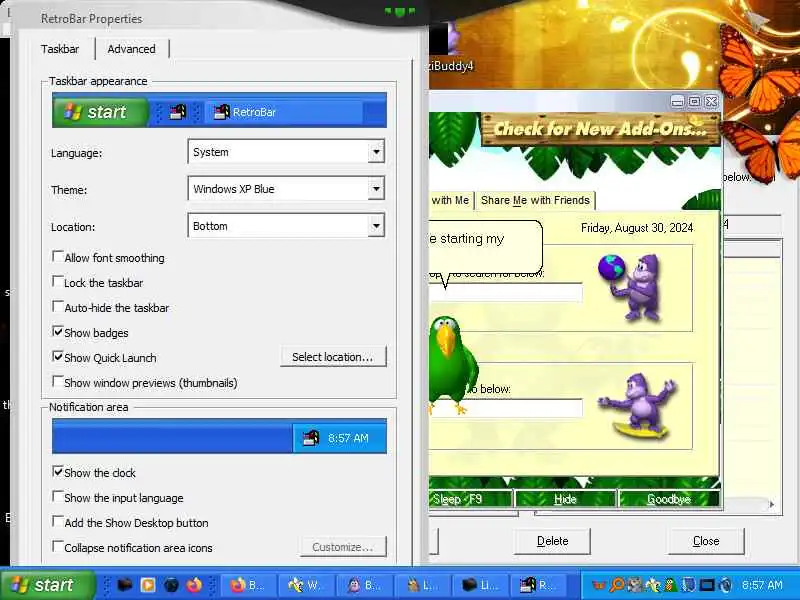Select the Taskbar tab in RetroBar Properties
This screenshot has width=800, height=600.
pos(60,49)
